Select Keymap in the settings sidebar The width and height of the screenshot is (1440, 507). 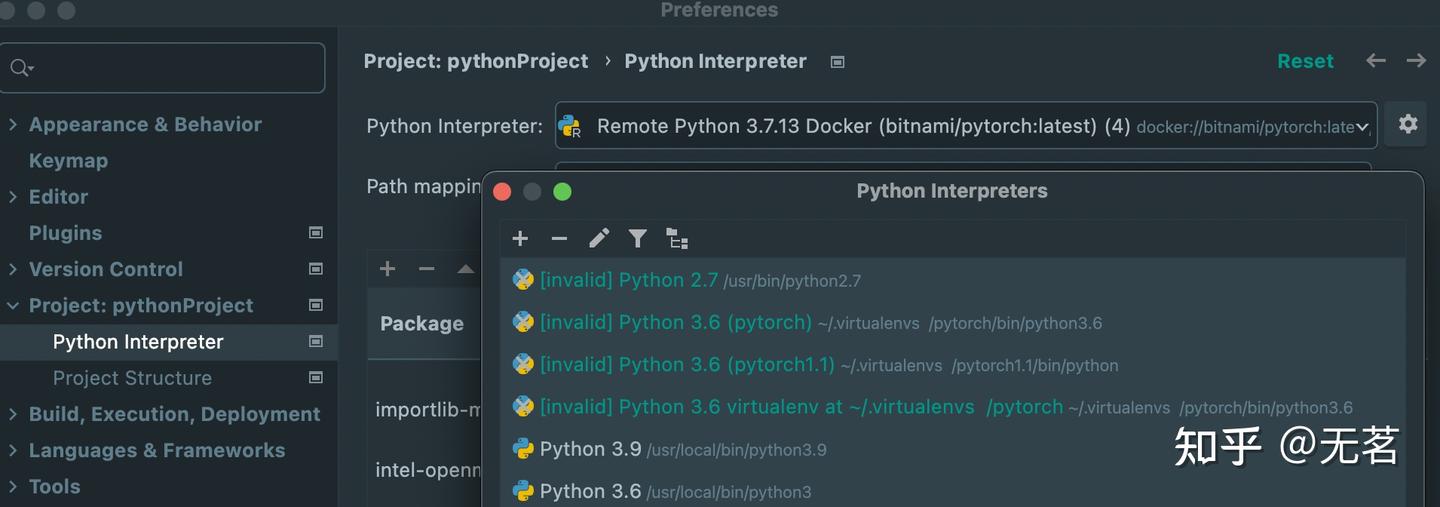(x=68, y=161)
